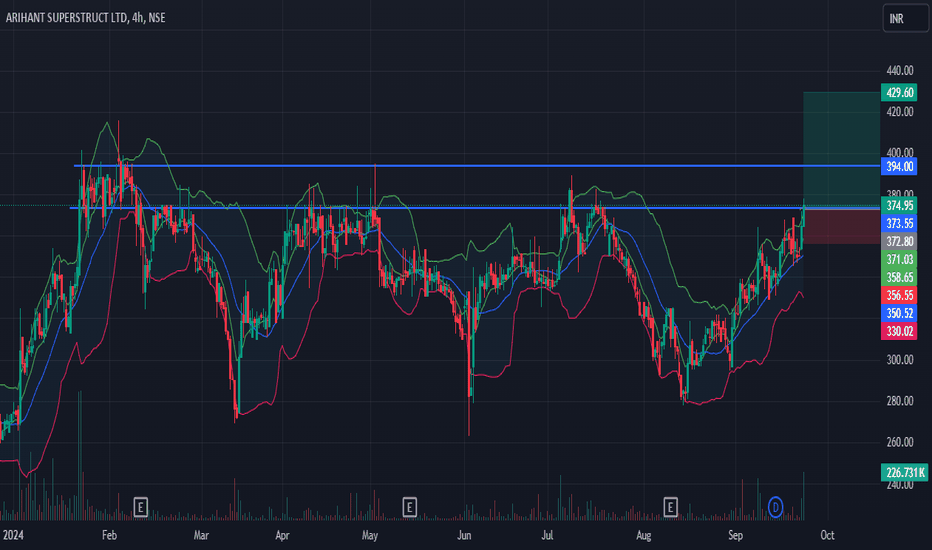Open the INR currency selector

point(905,18)
